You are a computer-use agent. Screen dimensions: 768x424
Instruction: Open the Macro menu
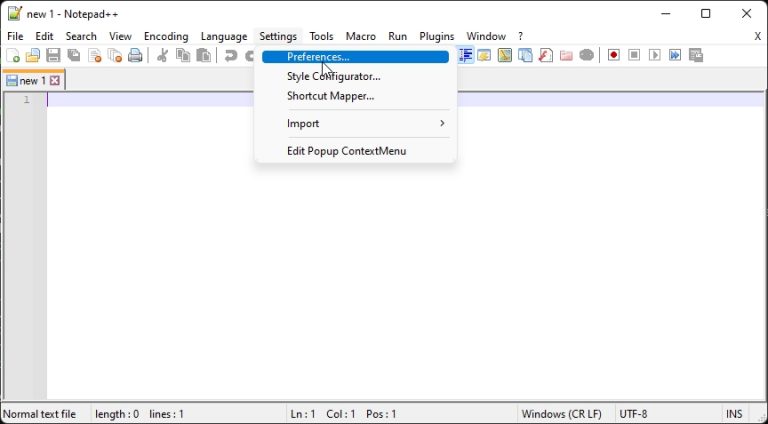(360, 36)
